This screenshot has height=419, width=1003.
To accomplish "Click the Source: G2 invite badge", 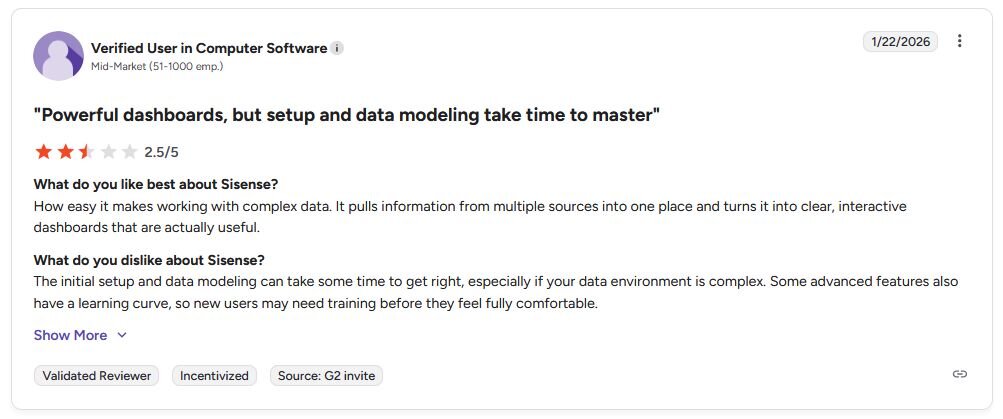I will [326, 376].
